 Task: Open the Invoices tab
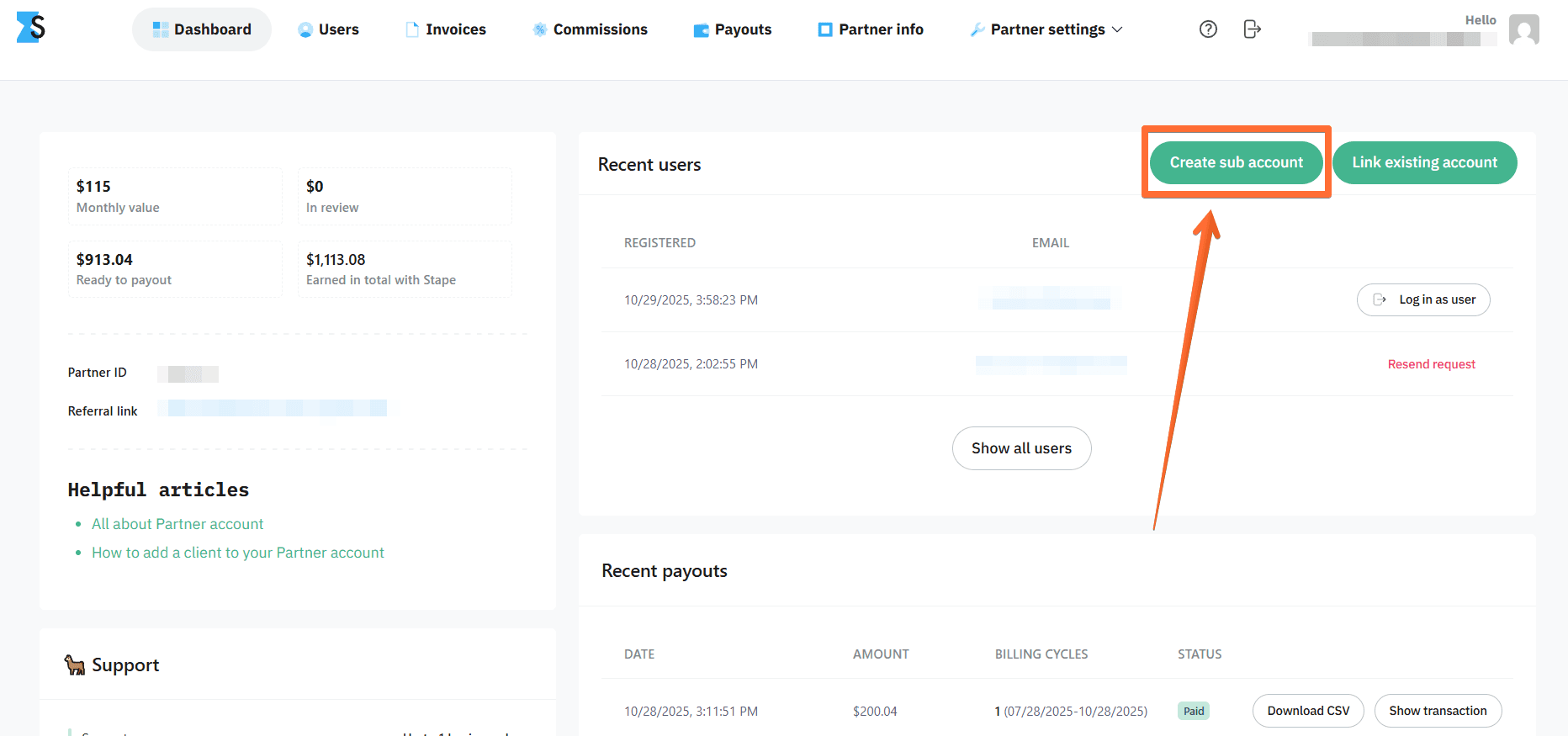pos(446,29)
